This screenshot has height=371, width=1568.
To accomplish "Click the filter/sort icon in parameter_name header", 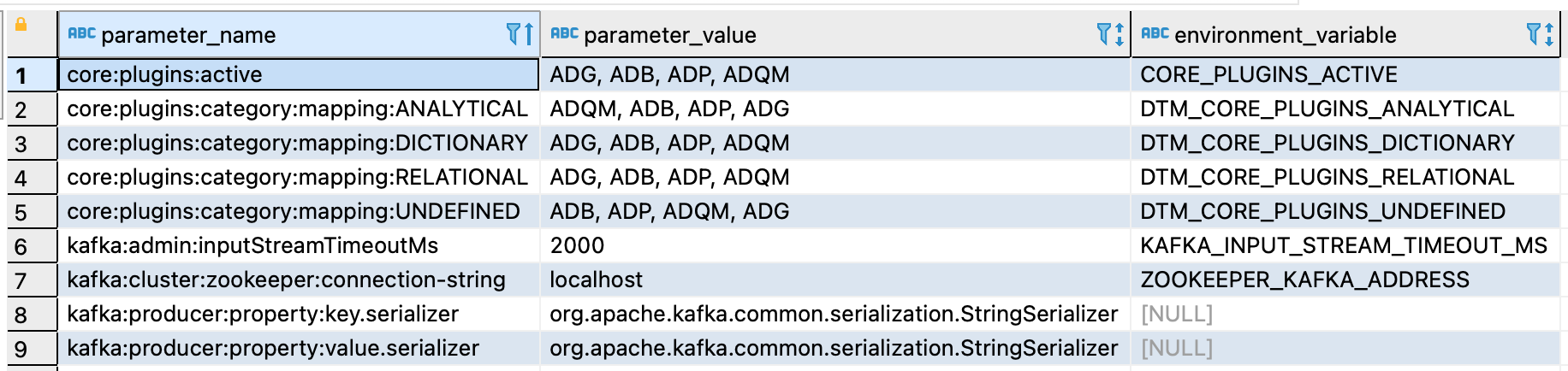I will point(520,34).
